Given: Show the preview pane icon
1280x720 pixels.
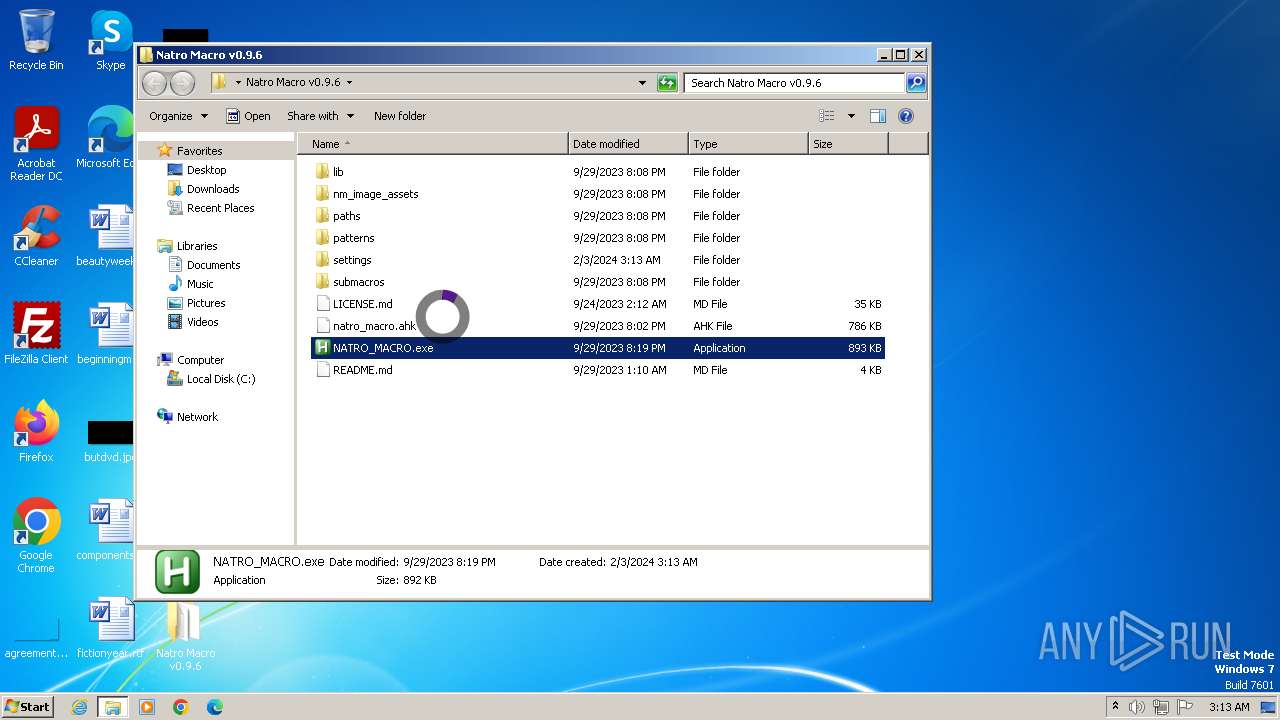Looking at the screenshot, I should 877,116.
